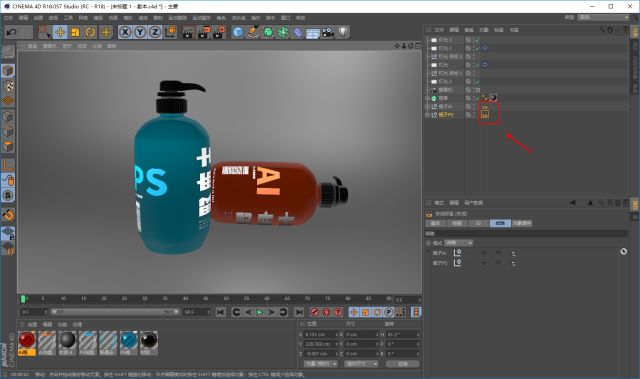
Task: Activate the Move tool
Action: pyautogui.click(x=60, y=32)
